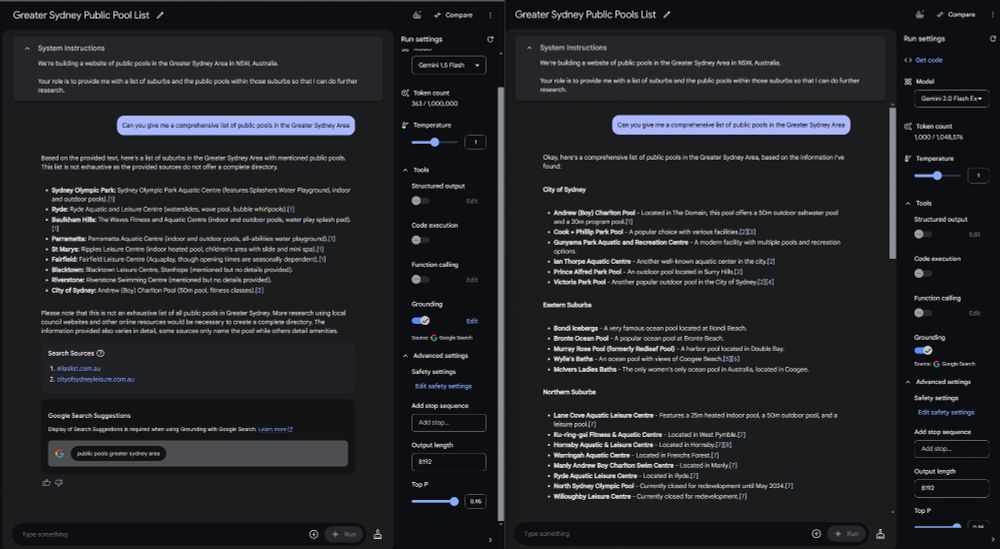1000x549 pixels.
Task: Click the Temperature icon in left panel
Action: [x=405, y=126]
